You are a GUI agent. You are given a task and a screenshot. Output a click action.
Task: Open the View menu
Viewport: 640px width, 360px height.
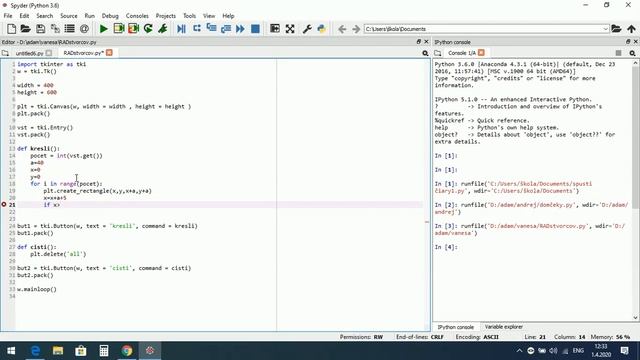coord(209,16)
